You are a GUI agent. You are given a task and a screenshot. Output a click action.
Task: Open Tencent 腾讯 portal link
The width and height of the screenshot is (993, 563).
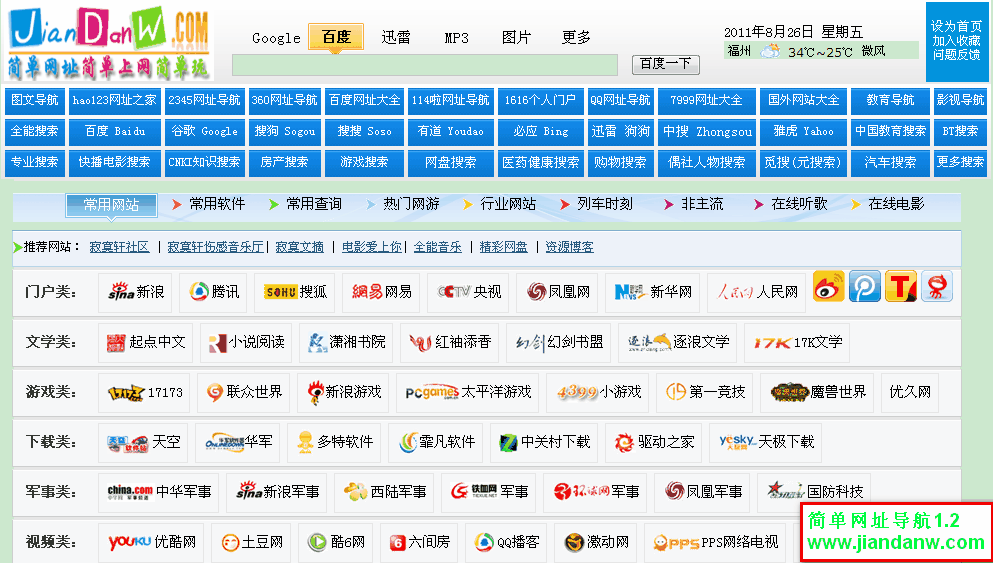213,293
